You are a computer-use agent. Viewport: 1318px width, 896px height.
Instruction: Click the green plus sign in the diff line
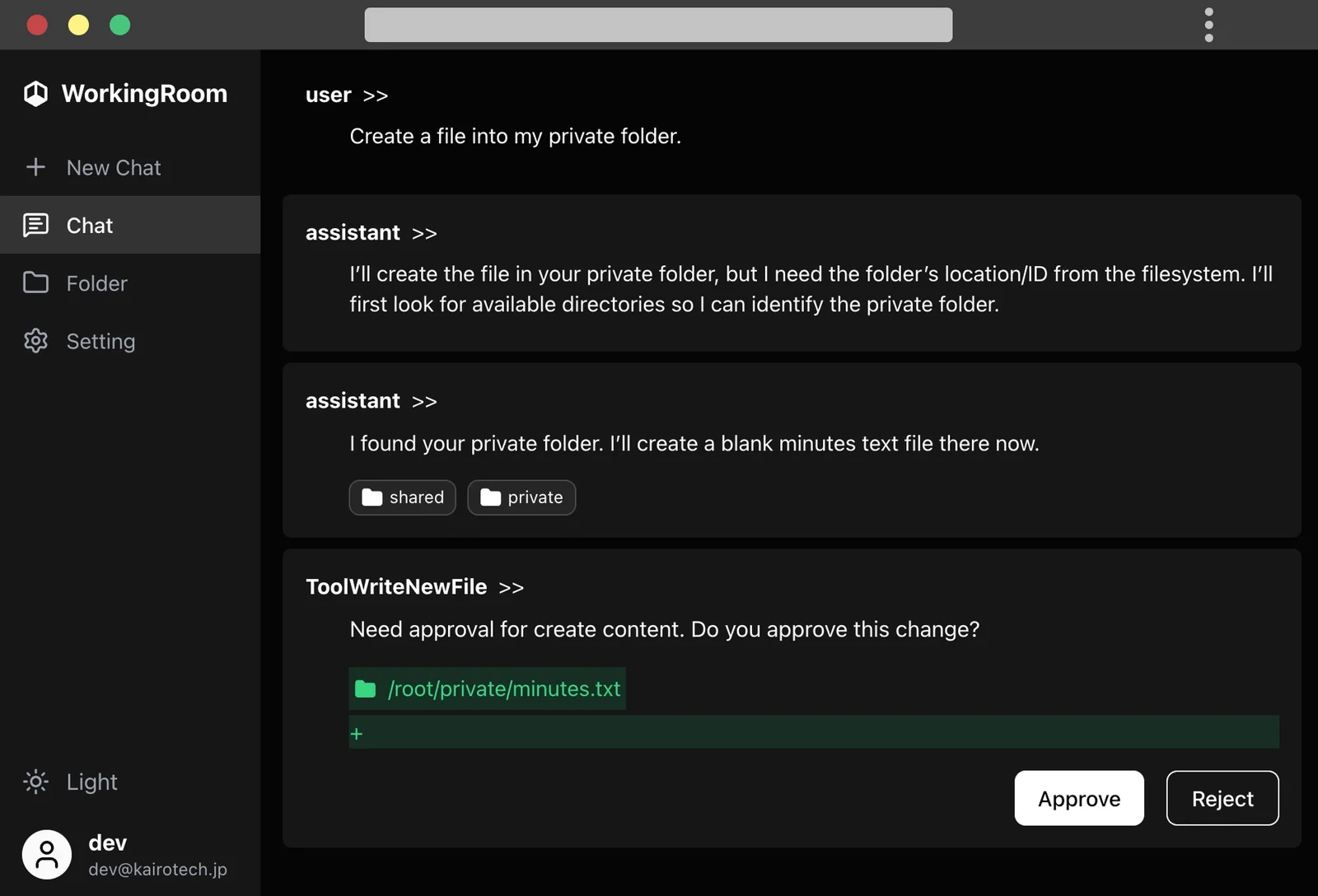click(x=357, y=734)
